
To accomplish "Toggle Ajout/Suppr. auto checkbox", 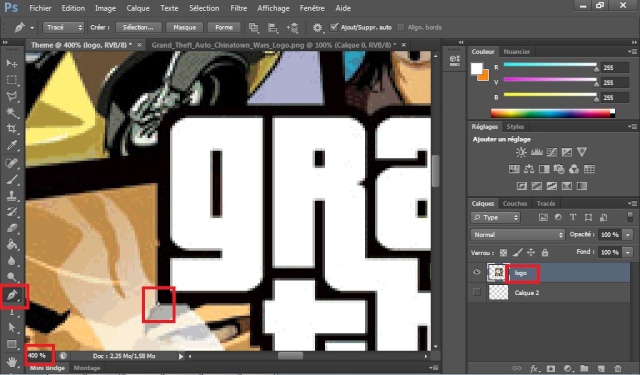I will (334, 27).
